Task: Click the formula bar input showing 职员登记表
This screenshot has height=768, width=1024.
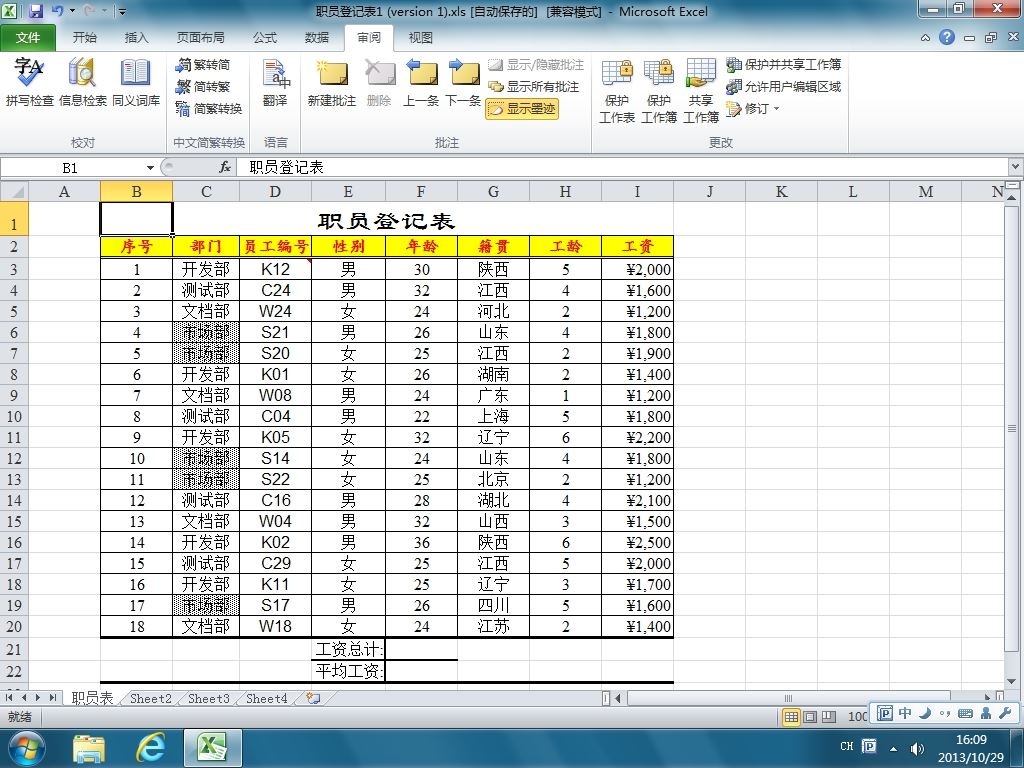Action: tap(620, 167)
